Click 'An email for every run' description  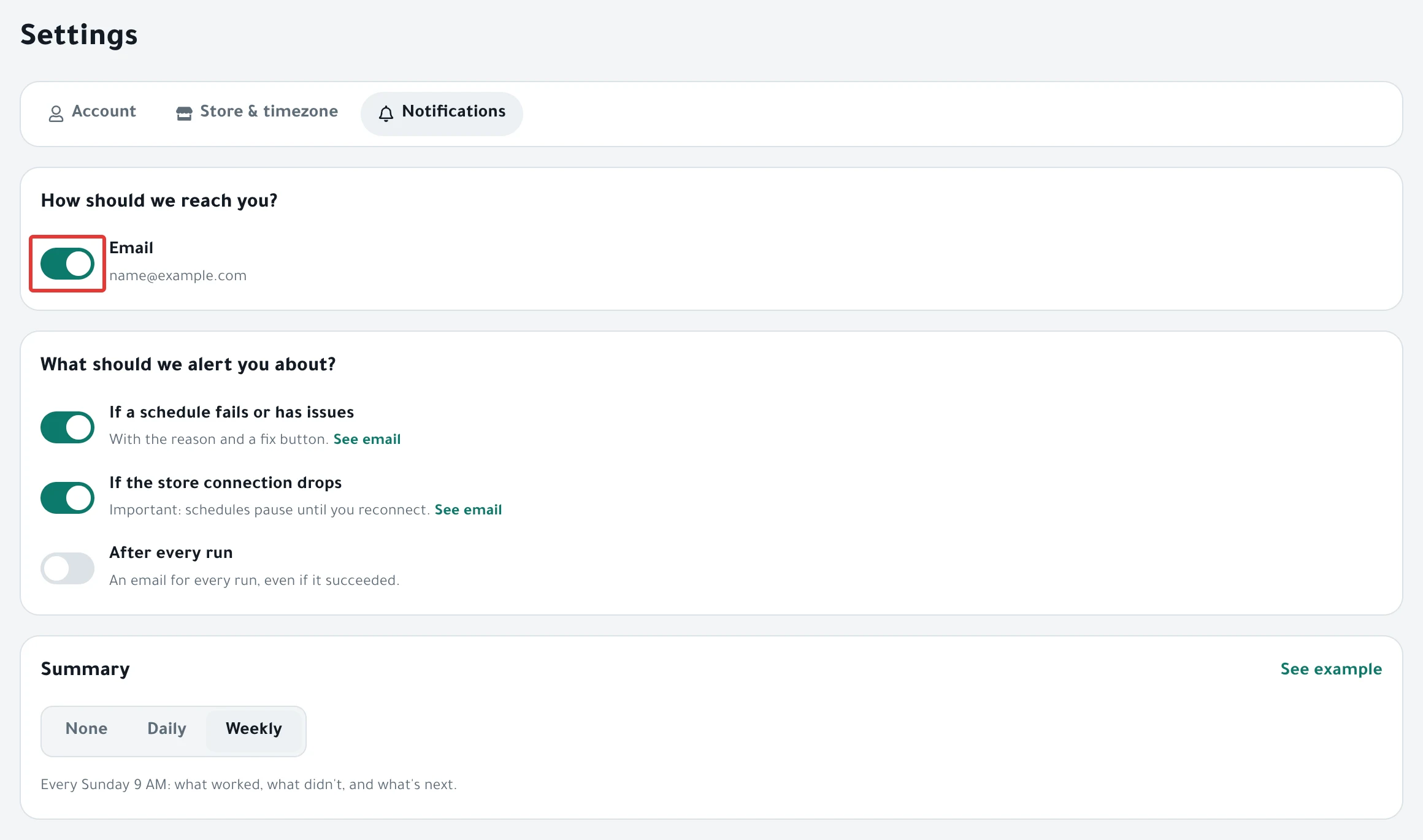click(255, 581)
